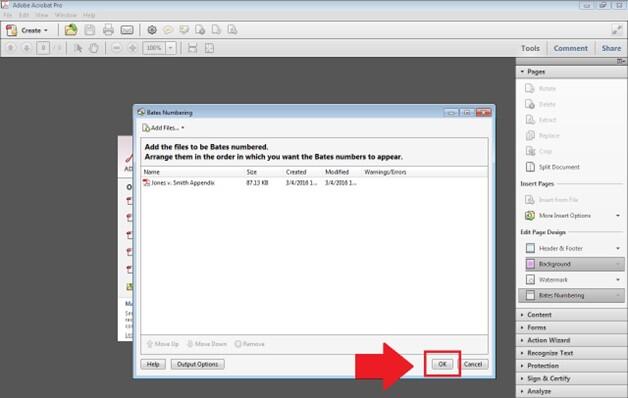The height and width of the screenshot is (398, 628).
Task: Open the Comment pane tab
Action: (x=571, y=48)
